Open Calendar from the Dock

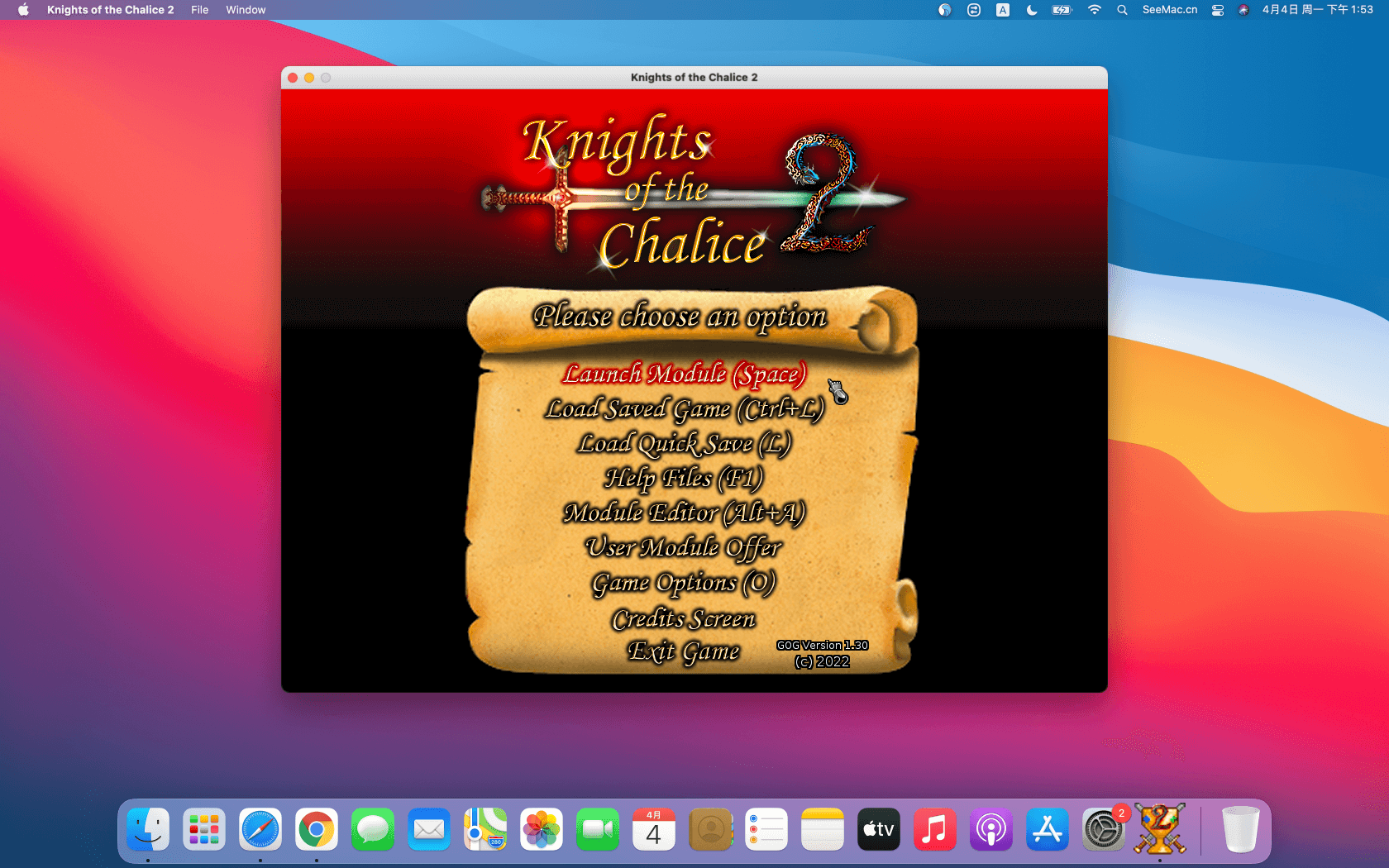(x=654, y=829)
